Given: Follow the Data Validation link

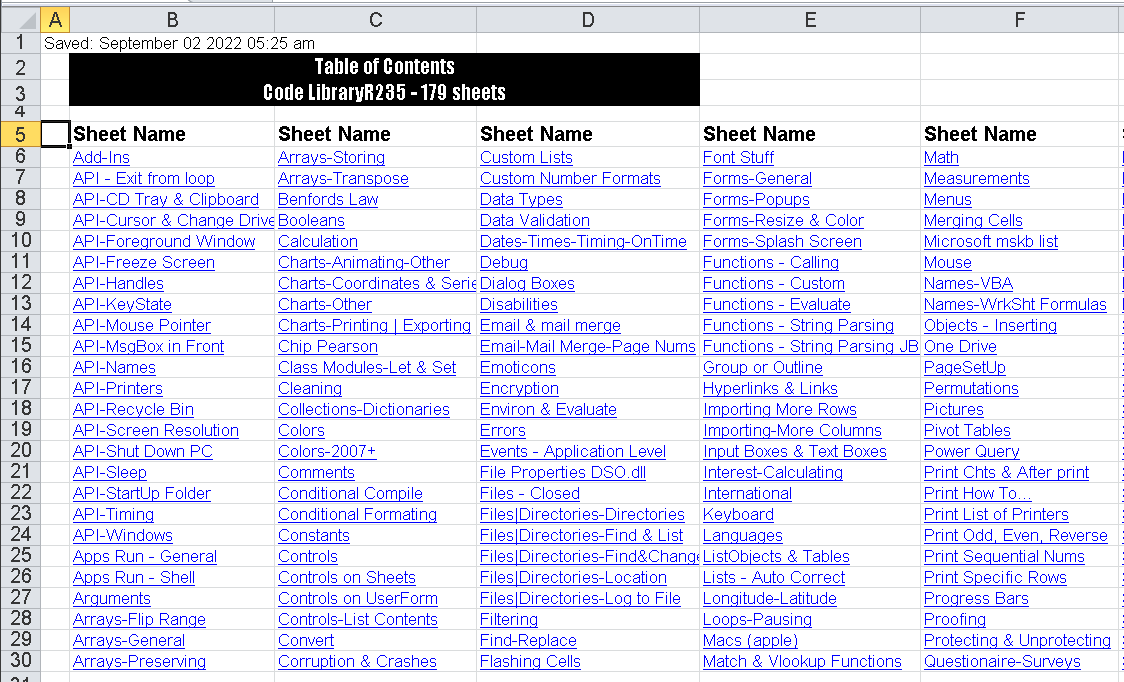Looking at the screenshot, I should point(535,221).
